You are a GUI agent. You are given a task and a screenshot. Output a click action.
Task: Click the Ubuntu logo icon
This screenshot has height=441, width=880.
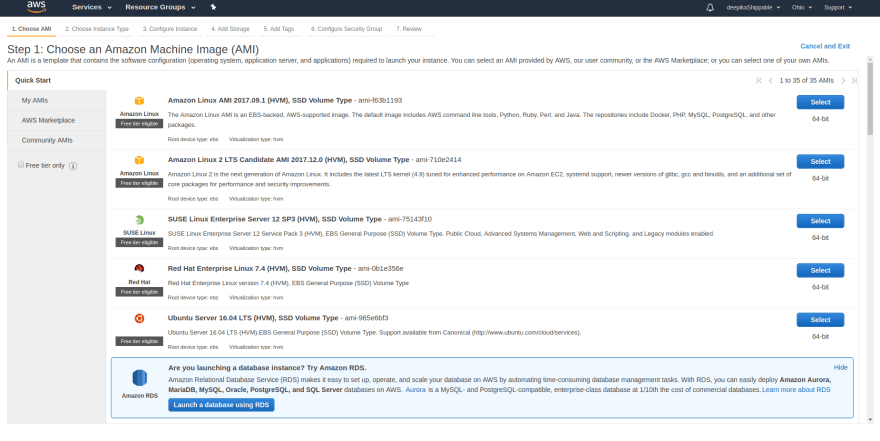click(x=139, y=318)
